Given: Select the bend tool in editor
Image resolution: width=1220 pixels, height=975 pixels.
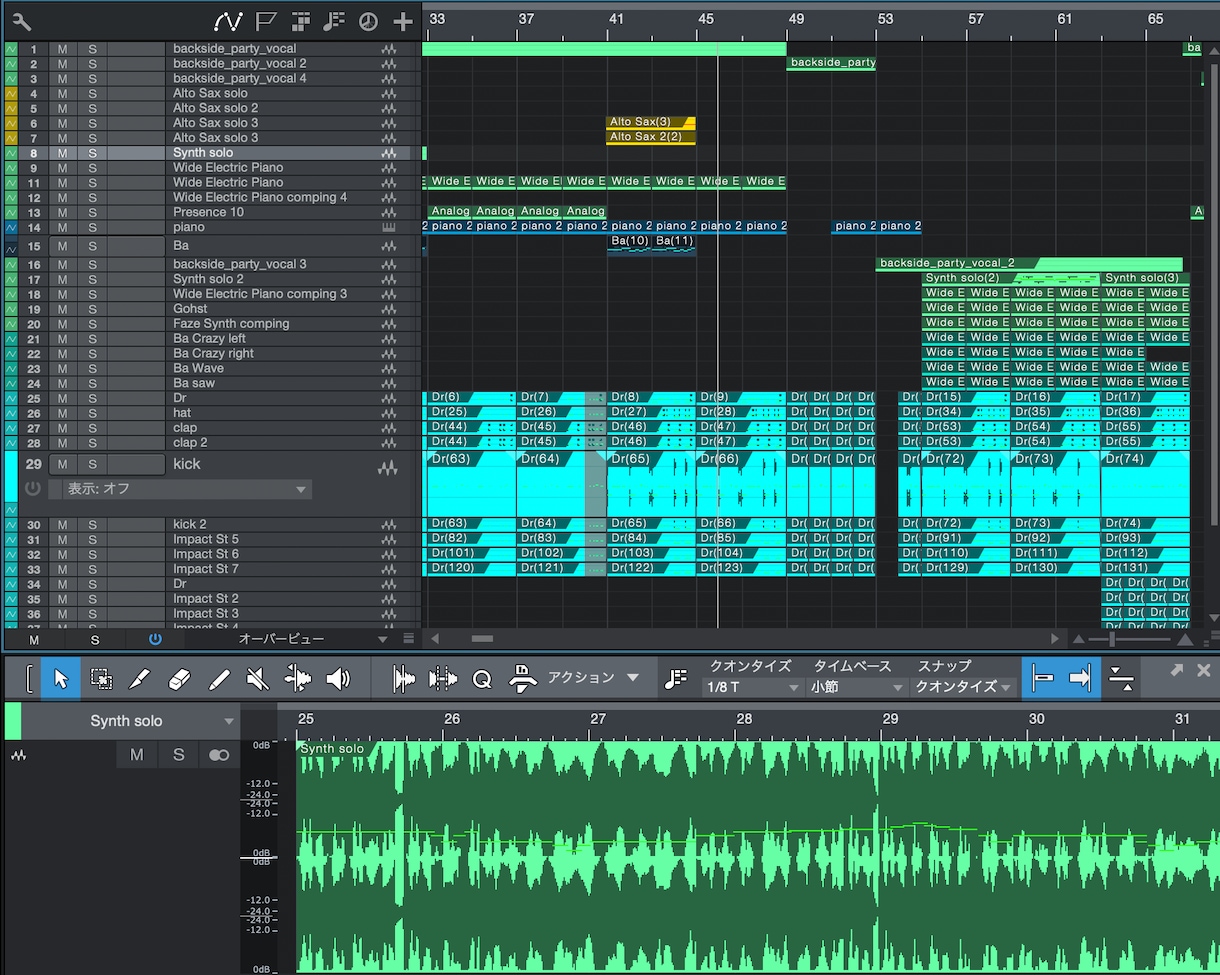Looking at the screenshot, I should (298, 679).
